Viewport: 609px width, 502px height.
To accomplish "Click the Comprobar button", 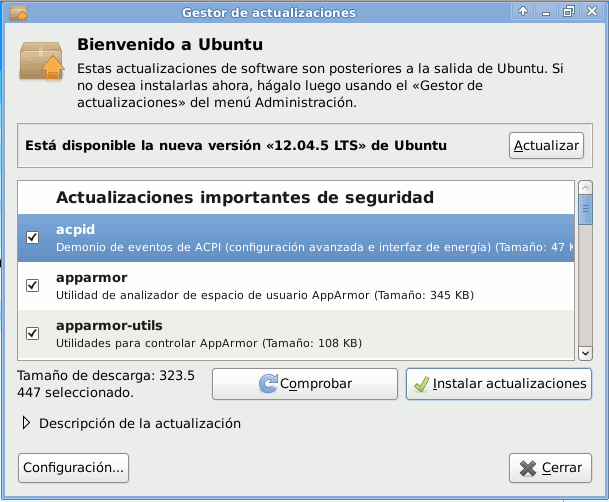I will pos(305,384).
